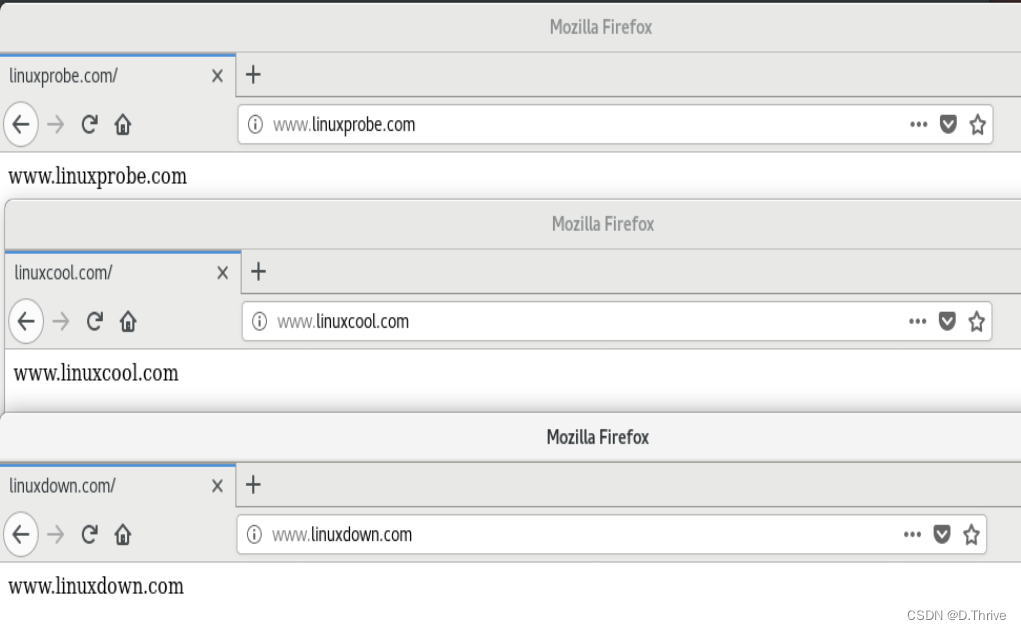This screenshot has width=1021, height=630.
Task: Save linuxcool.com page to Pocket
Action: (x=947, y=321)
